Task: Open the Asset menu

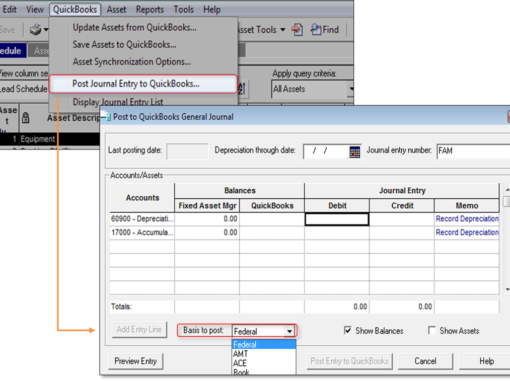Action: click(116, 9)
